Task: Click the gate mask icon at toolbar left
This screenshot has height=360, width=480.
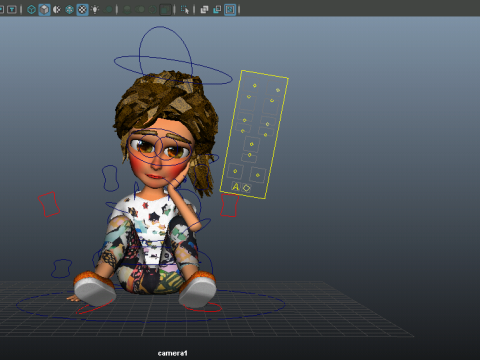Action: (12, 9)
